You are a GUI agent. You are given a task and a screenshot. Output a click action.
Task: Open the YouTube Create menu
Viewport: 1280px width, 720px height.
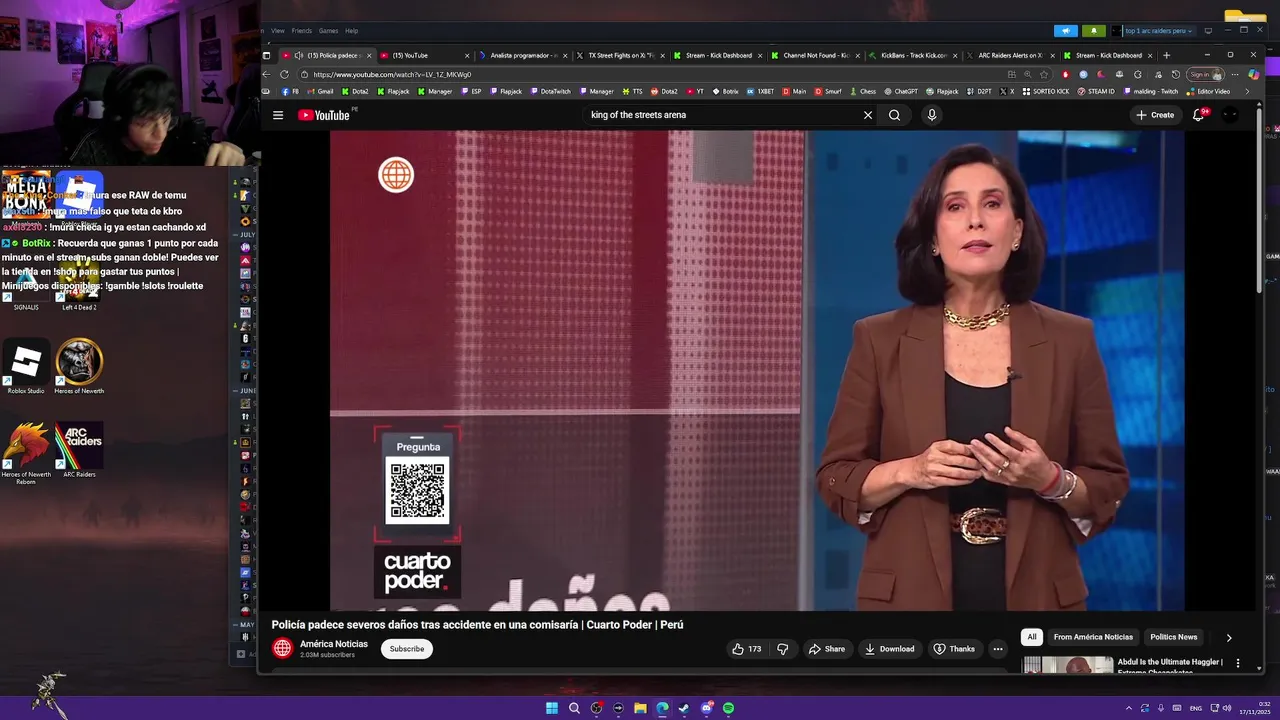1155,115
